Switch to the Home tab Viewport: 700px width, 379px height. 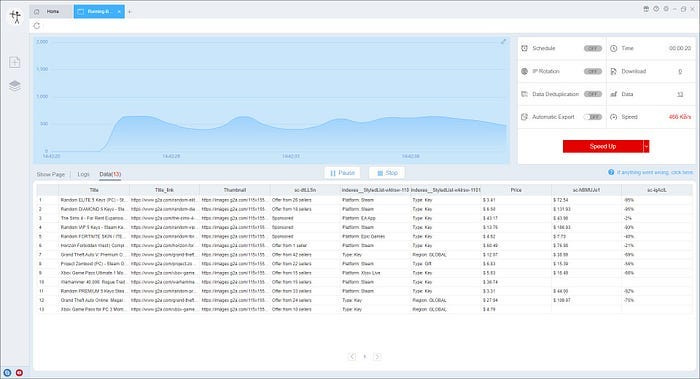51,12
